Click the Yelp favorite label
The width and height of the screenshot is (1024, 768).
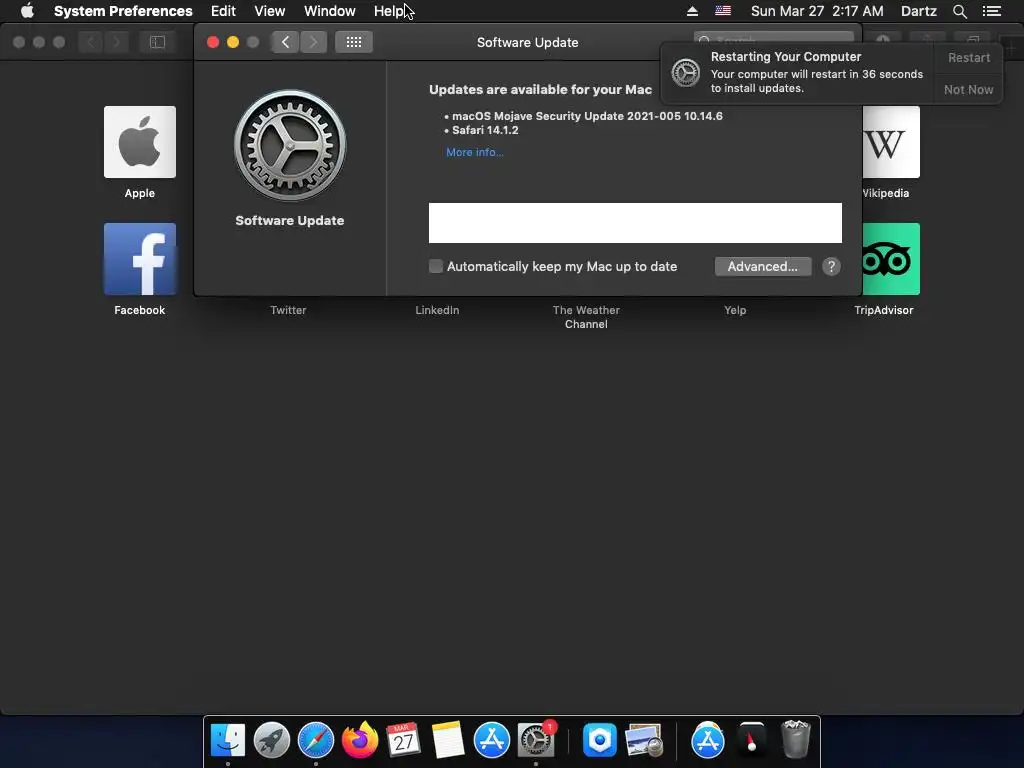pyautogui.click(x=735, y=310)
